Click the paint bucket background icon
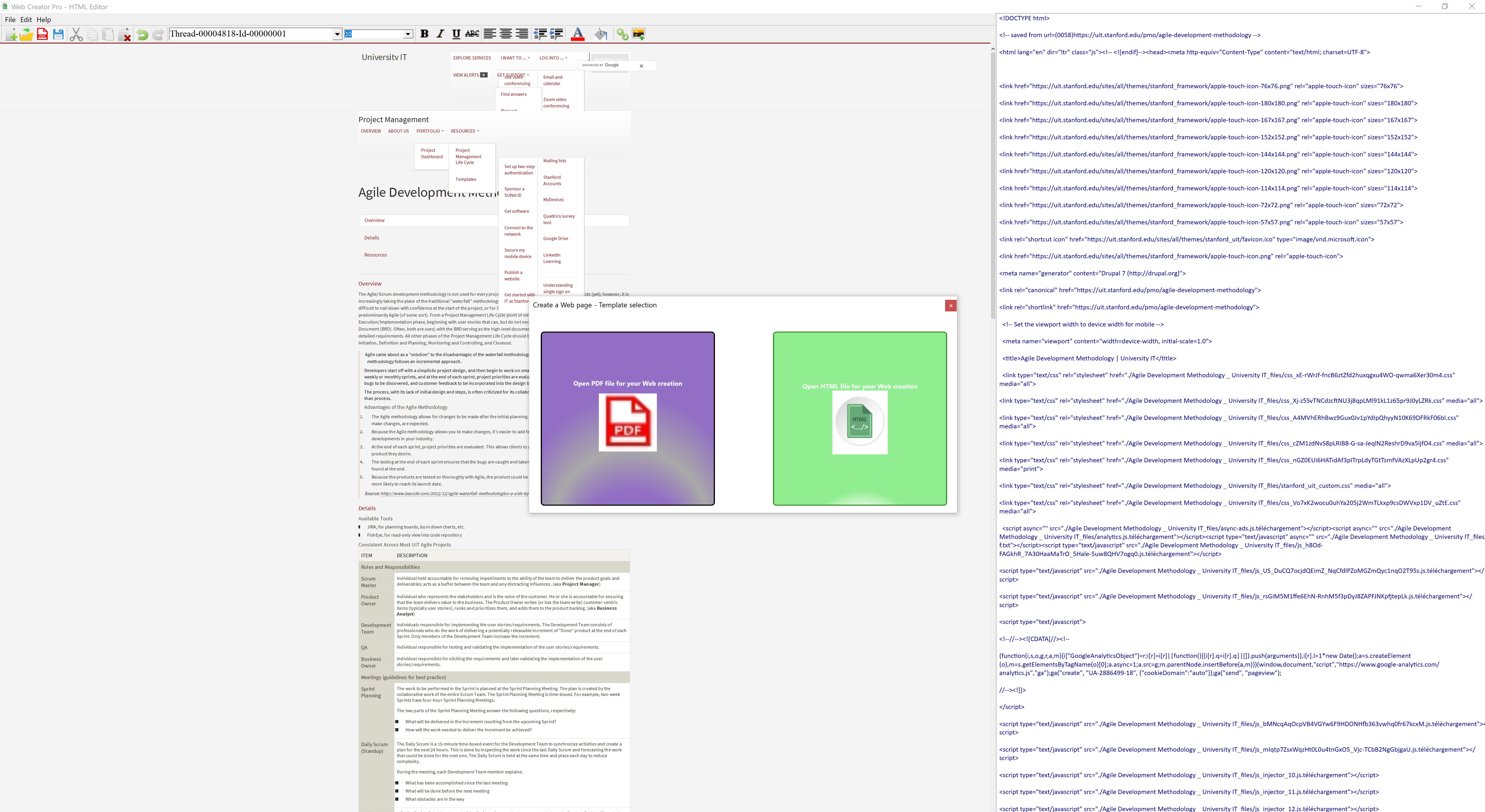This screenshot has height=812, width=1485. 601,35
